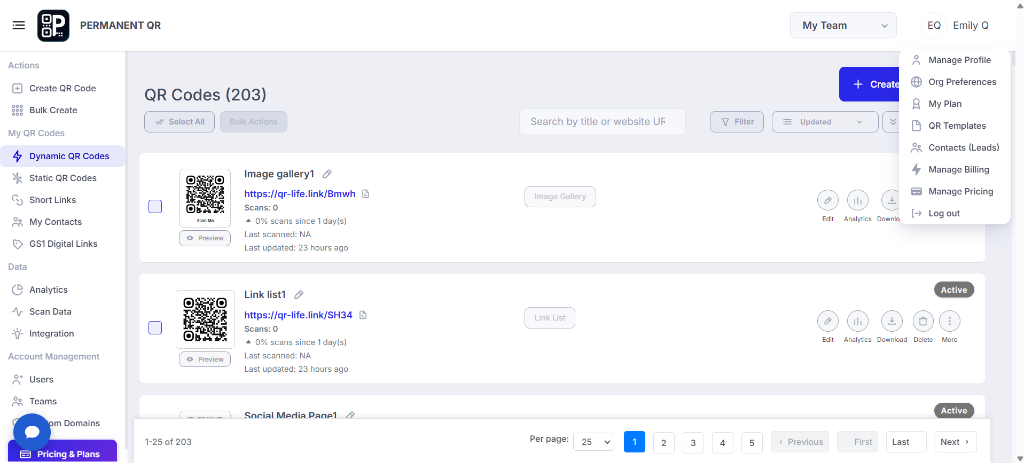This screenshot has width=1024, height=463.
Task: Go to page 5
Action: (752, 442)
